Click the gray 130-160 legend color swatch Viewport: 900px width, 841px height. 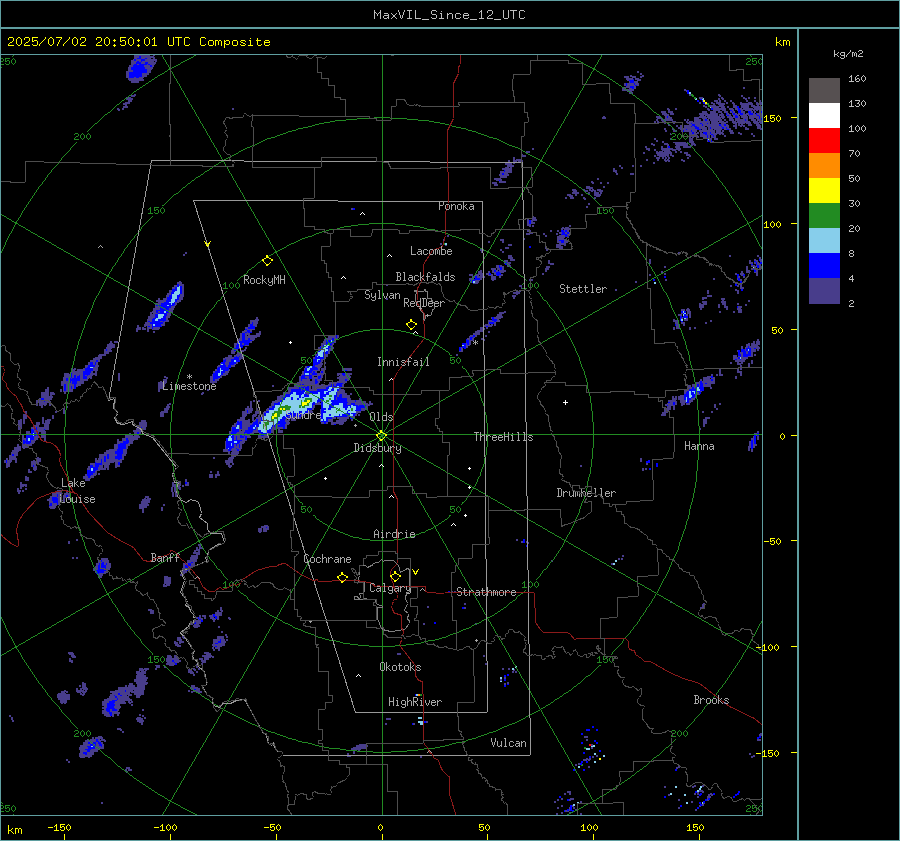[824, 90]
